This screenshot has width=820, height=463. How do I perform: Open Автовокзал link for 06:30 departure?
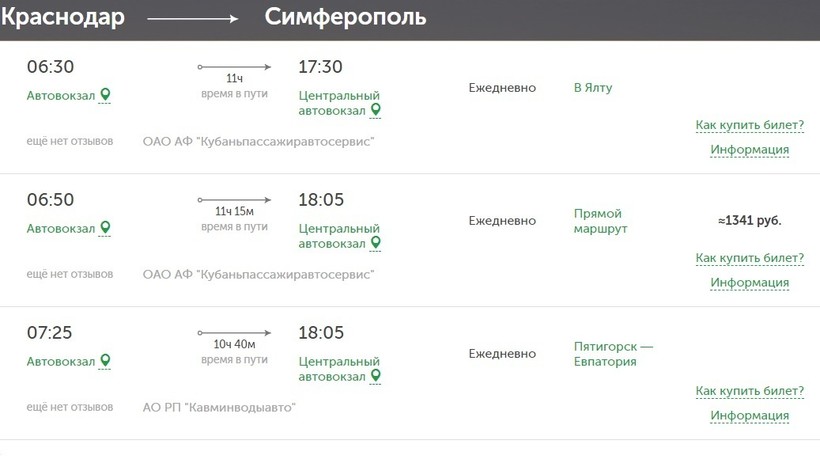pyautogui.click(x=61, y=95)
